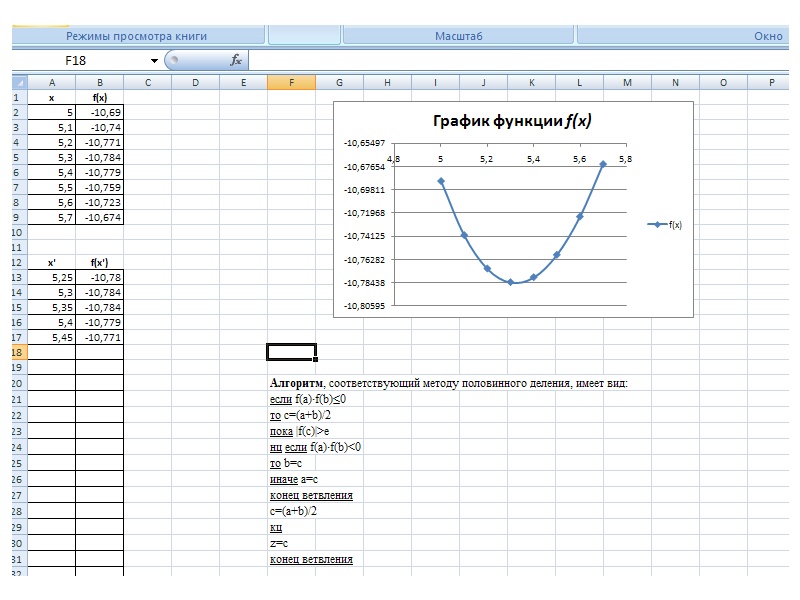Click the f(x) legend marker in chart
The width and height of the screenshot is (800, 600).
point(657,225)
